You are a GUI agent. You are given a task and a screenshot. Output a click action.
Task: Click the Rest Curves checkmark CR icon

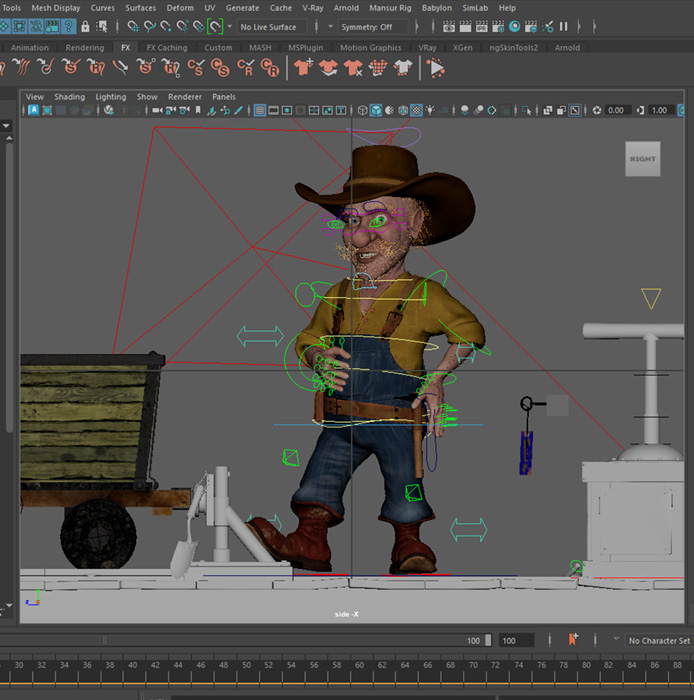[x=245, y=68]
